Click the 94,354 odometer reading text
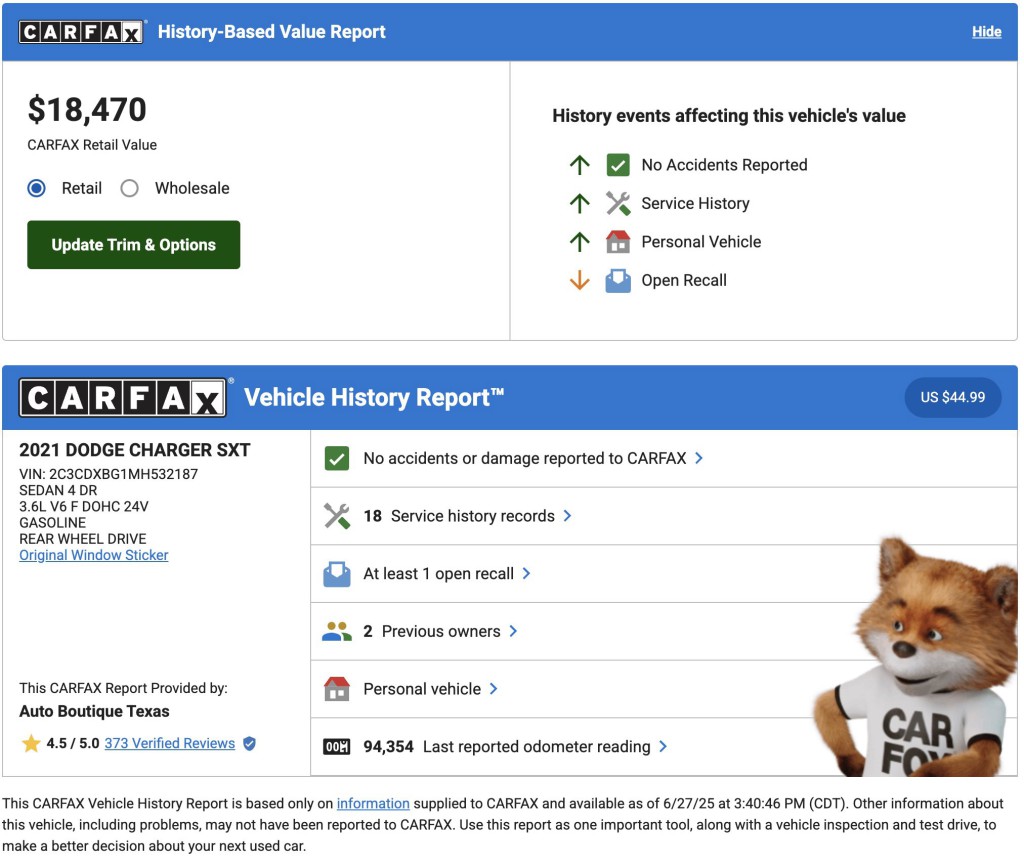Image resolution: width=1024 pixels, height=864 pixels. click(507, 746)
